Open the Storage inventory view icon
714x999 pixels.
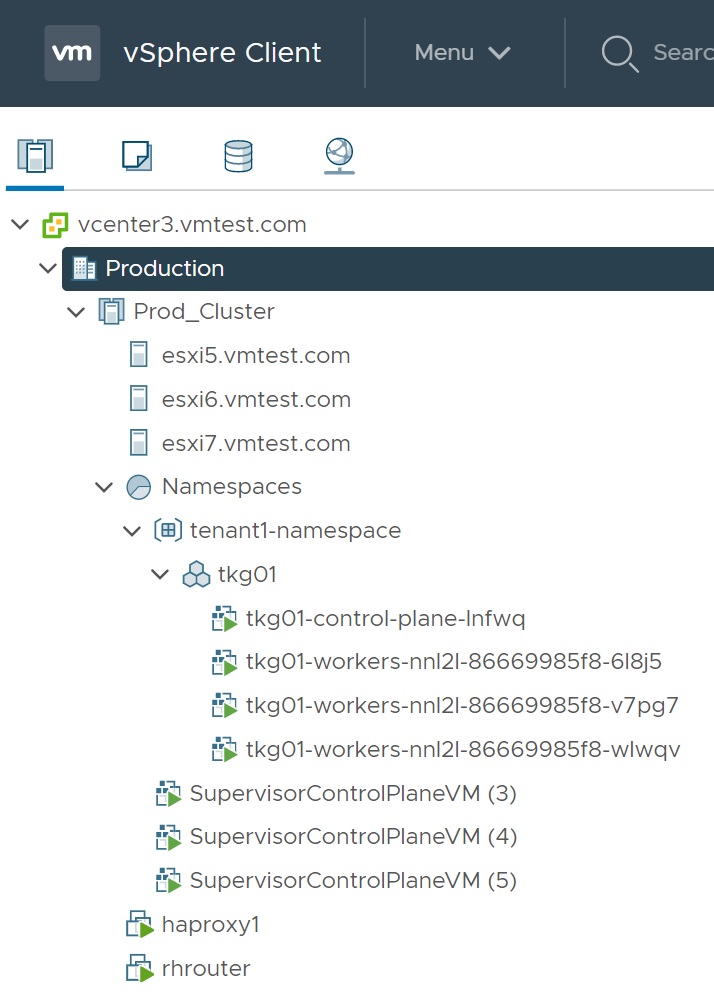[x=238, y=155]
